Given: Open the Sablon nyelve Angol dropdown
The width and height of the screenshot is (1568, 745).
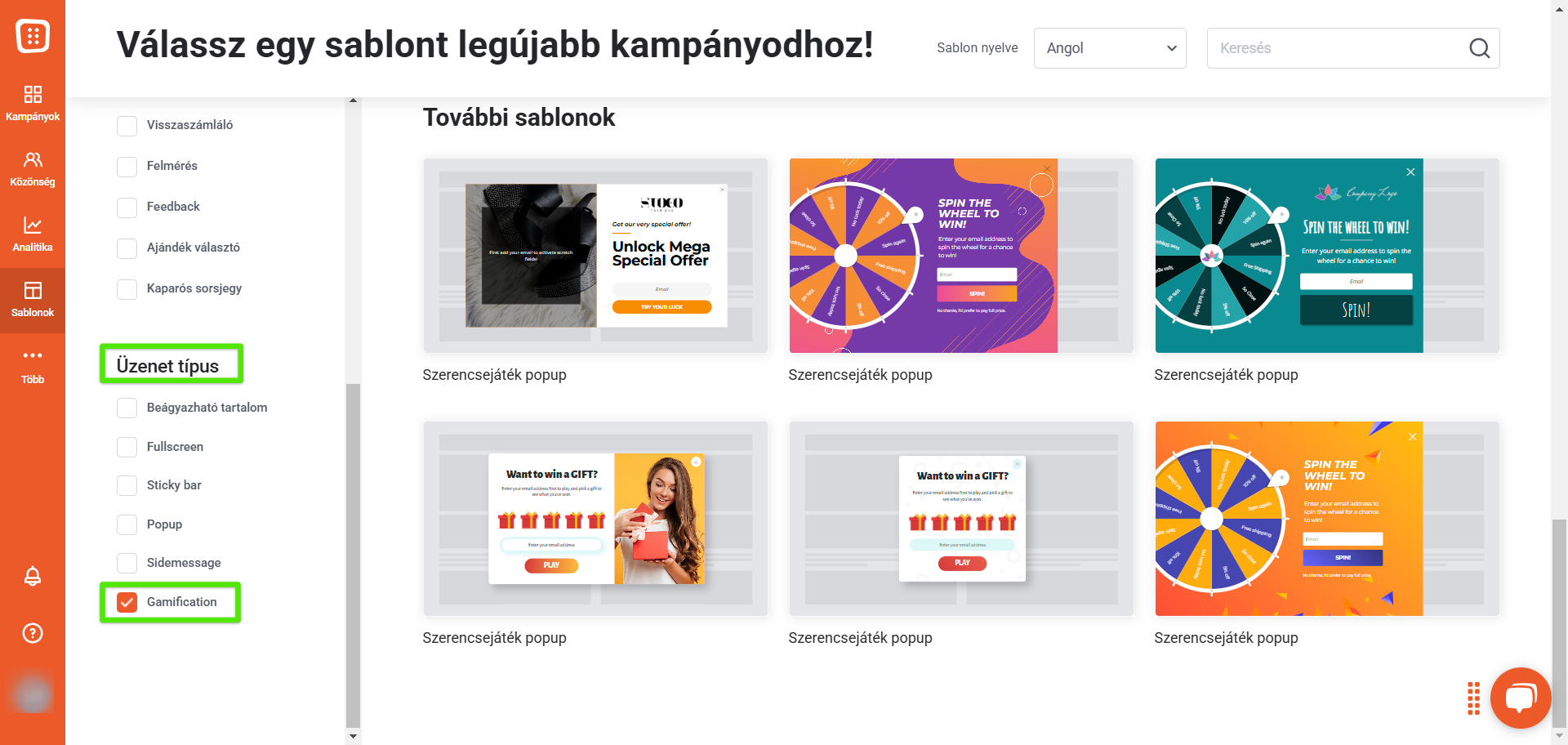Looking at the screenshot, I should click(1110, 48).
